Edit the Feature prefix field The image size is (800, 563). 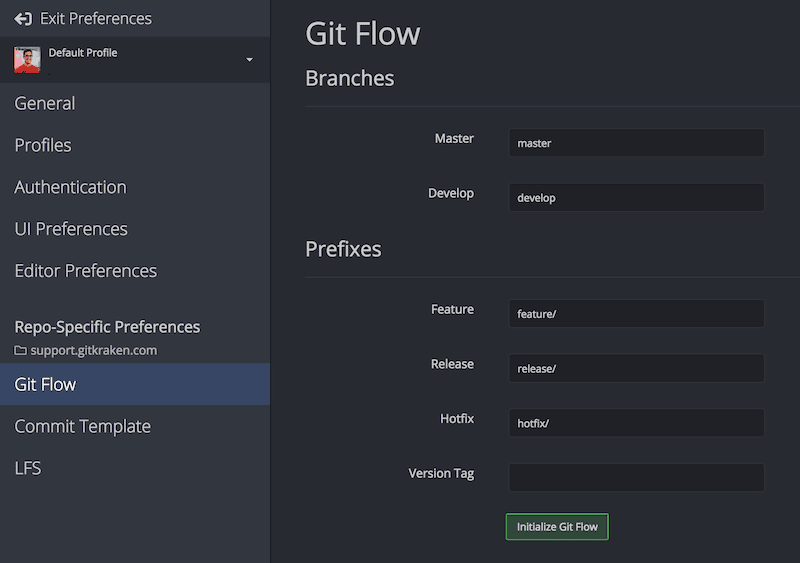point(636,314)
